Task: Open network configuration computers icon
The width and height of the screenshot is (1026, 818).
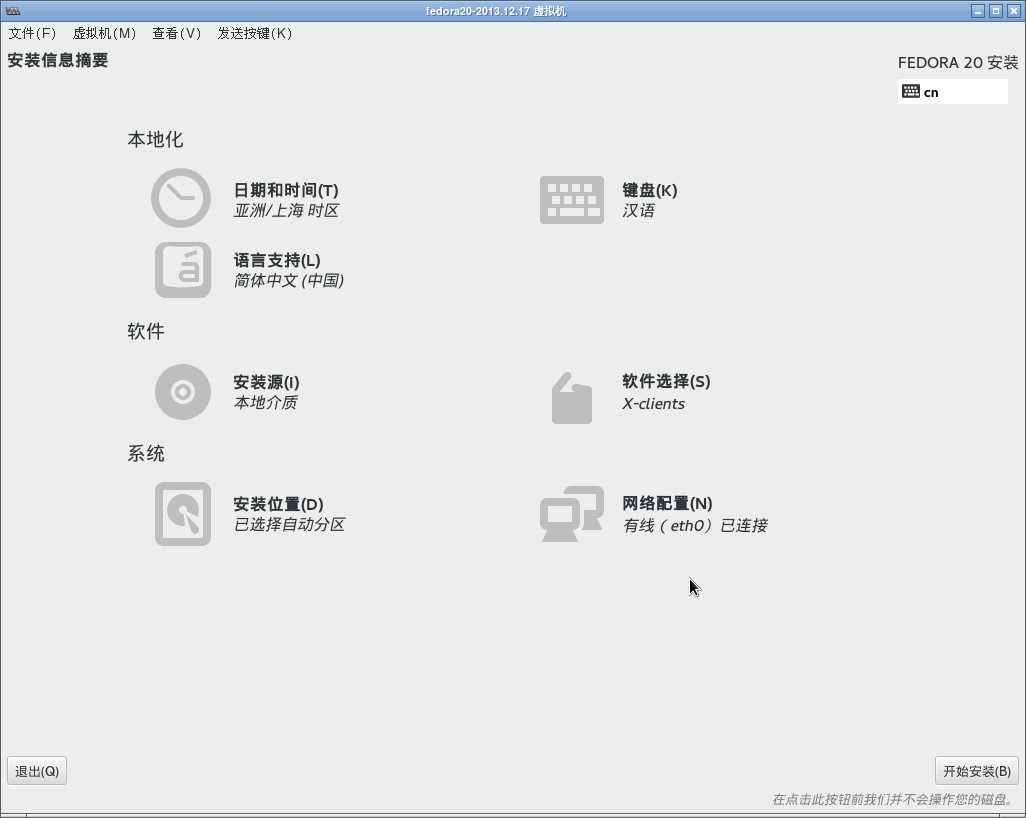Action: click(x=572, y=514)
